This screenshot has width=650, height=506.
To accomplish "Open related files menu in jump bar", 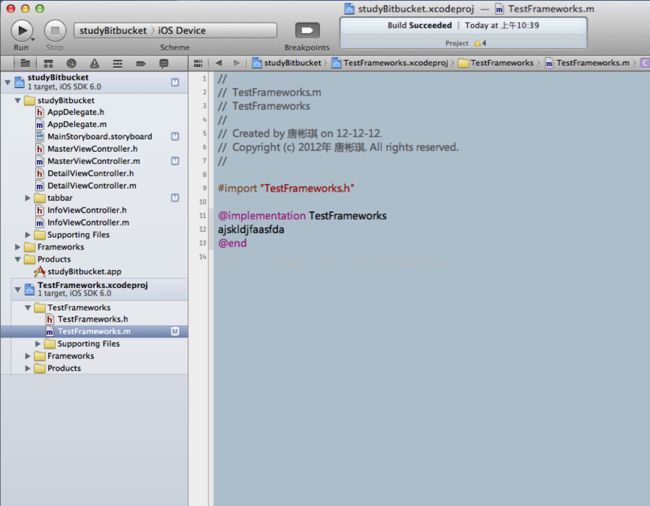I will pyautogui.click(x=198, y=63).
